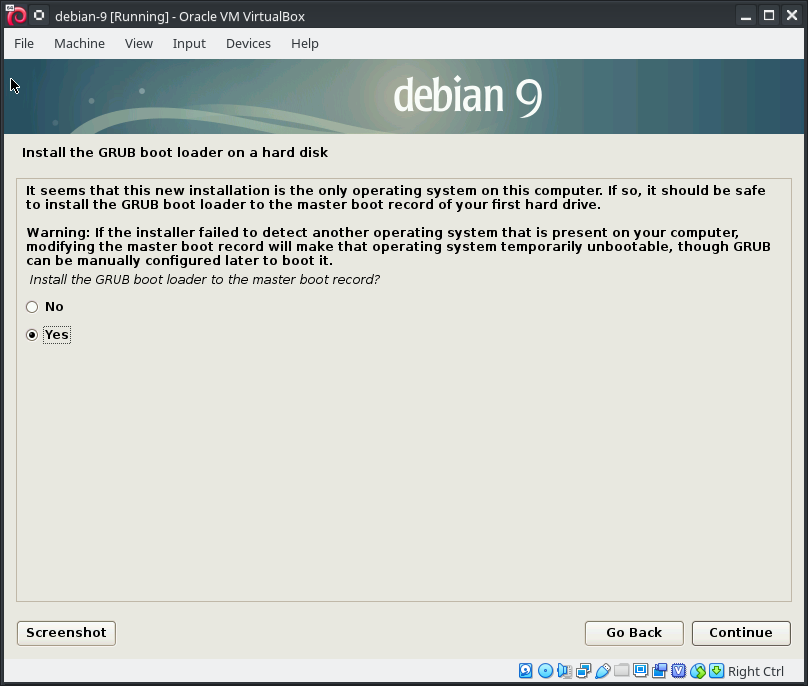Click the keyboard capture green arrow icon
Viewport: 808px width, 686px height.
[716, 671]
